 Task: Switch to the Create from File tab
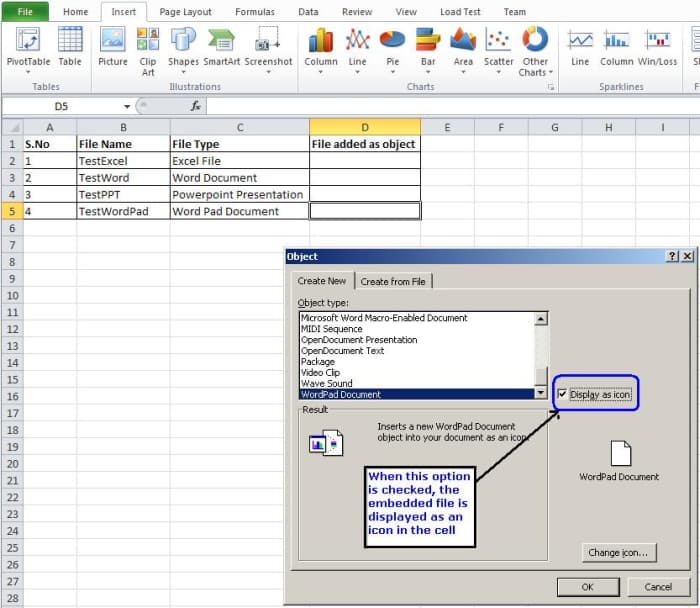tap(393, 281)
